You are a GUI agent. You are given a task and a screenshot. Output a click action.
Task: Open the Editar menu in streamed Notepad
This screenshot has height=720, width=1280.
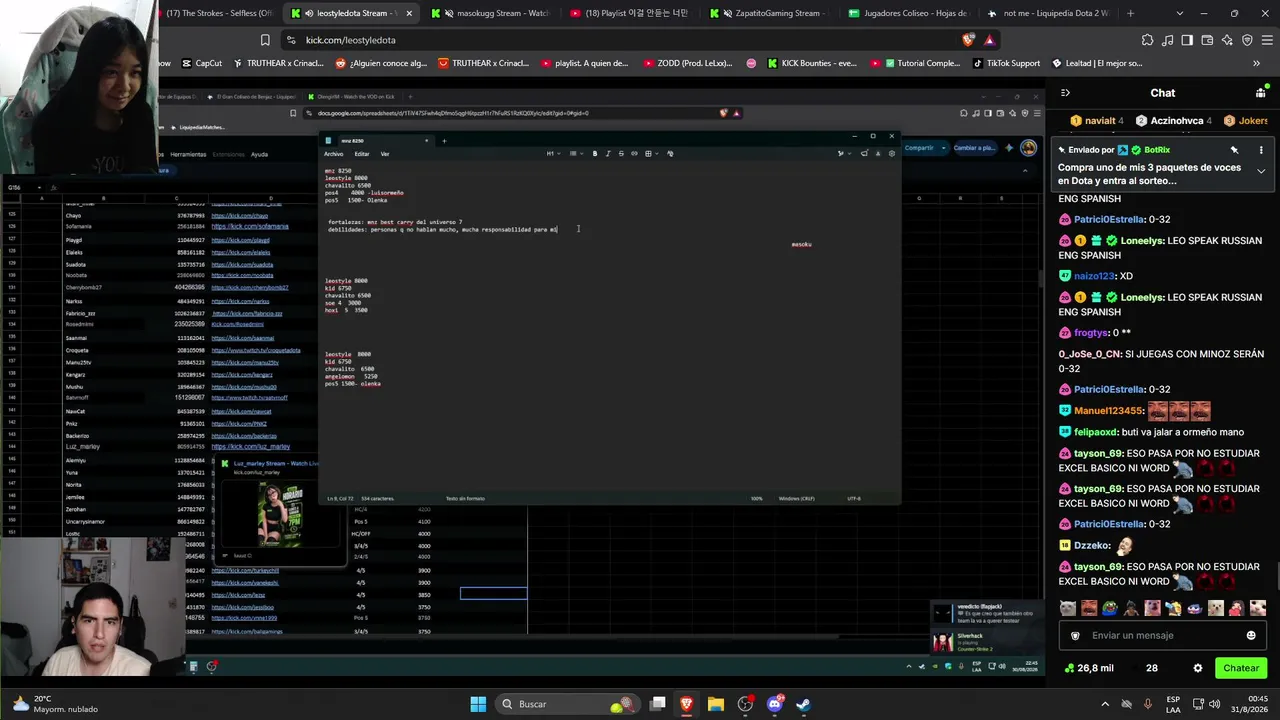coord(362,154)
